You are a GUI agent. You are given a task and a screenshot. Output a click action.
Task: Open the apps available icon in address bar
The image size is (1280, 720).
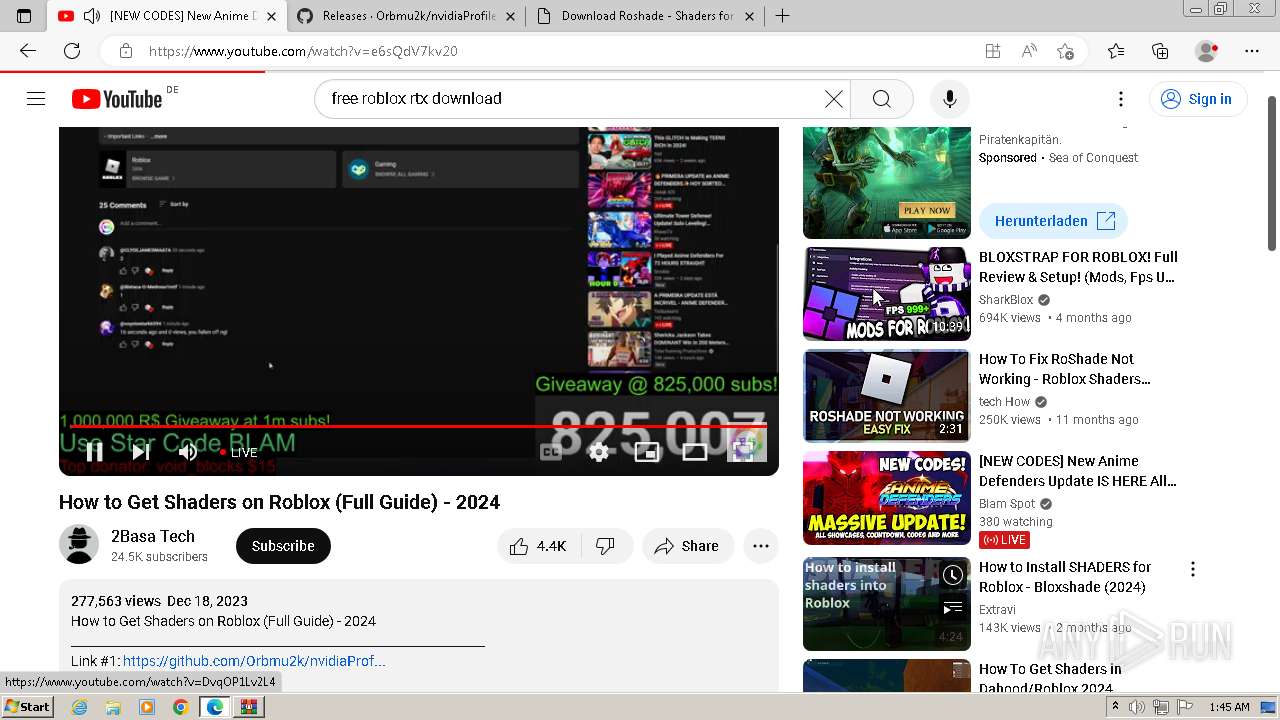[x=993, y=51]
